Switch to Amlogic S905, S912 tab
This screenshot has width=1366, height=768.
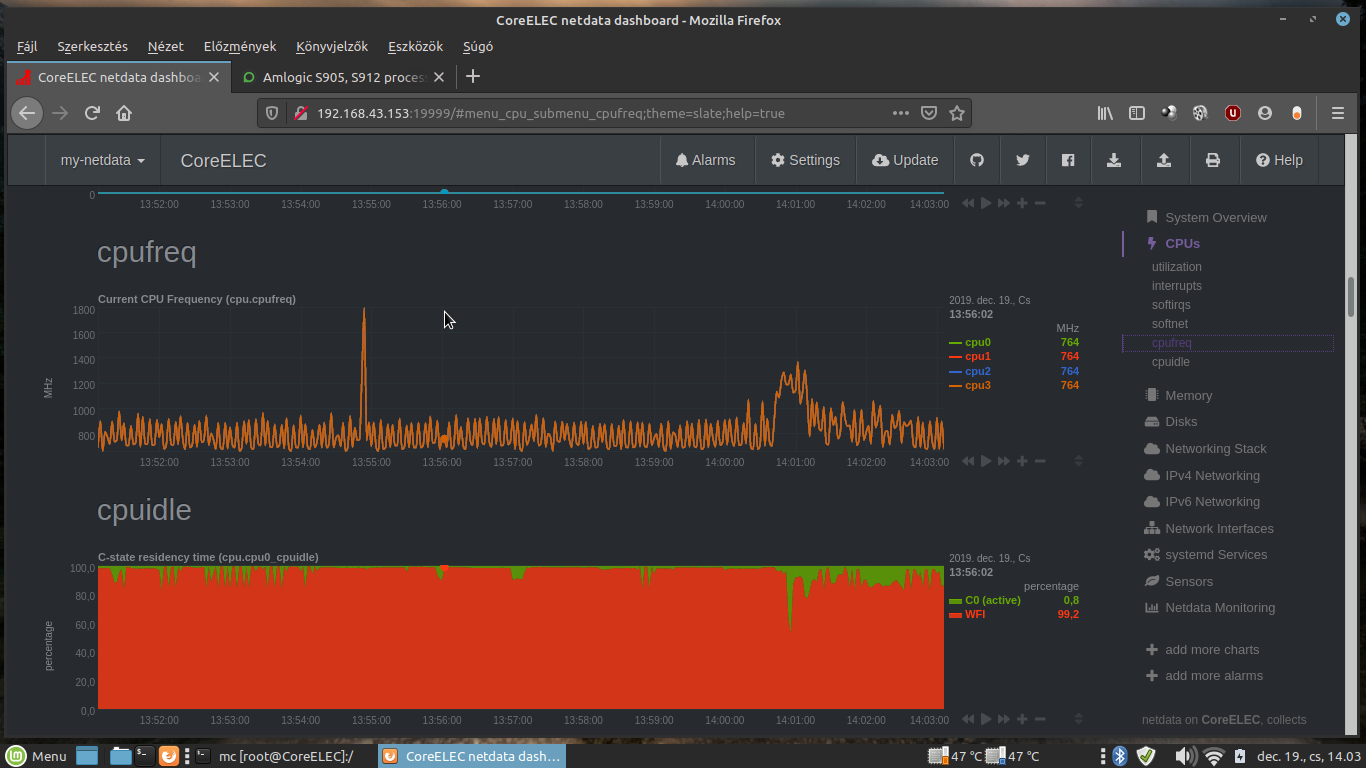coord(344,77)
